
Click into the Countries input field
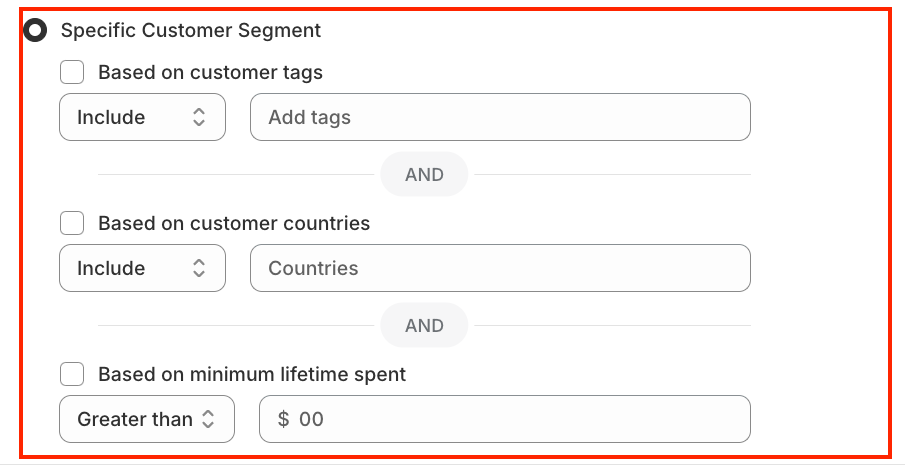tap(500, 268)
